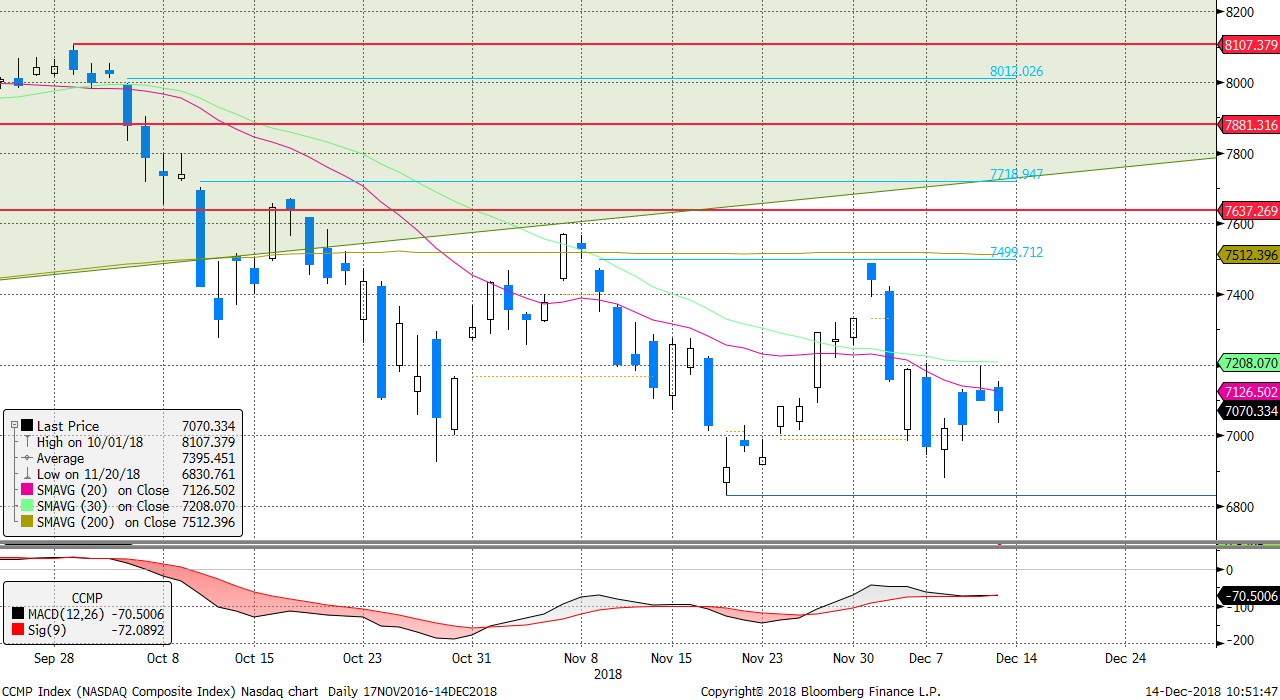
Task: Select the 'Average' legend label
Action: (x=60, y=458)
